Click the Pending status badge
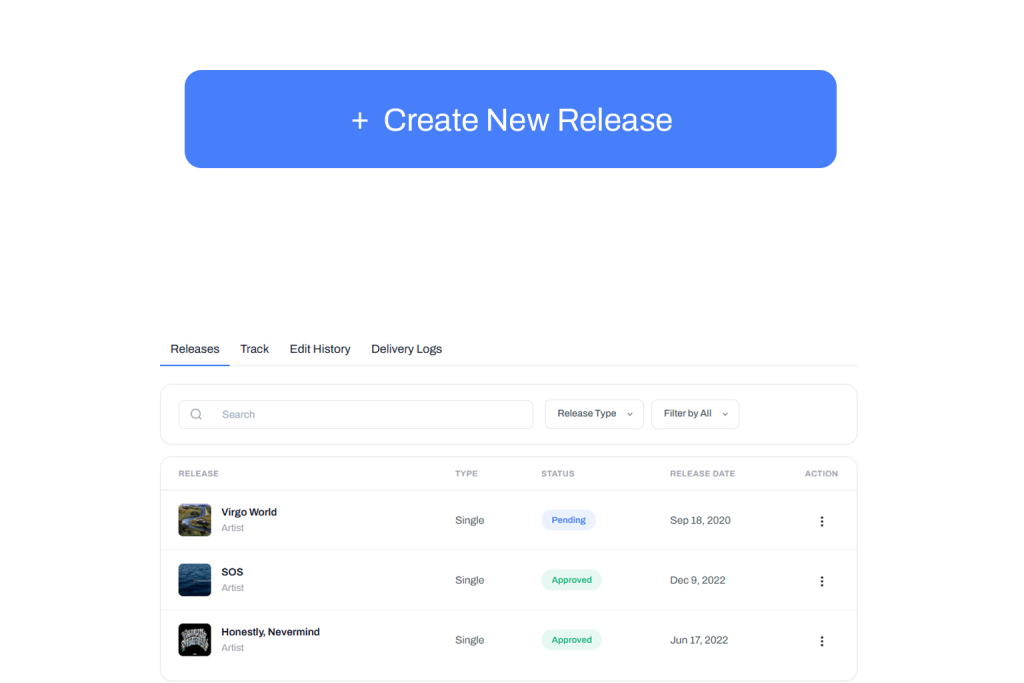 [568, 520]
